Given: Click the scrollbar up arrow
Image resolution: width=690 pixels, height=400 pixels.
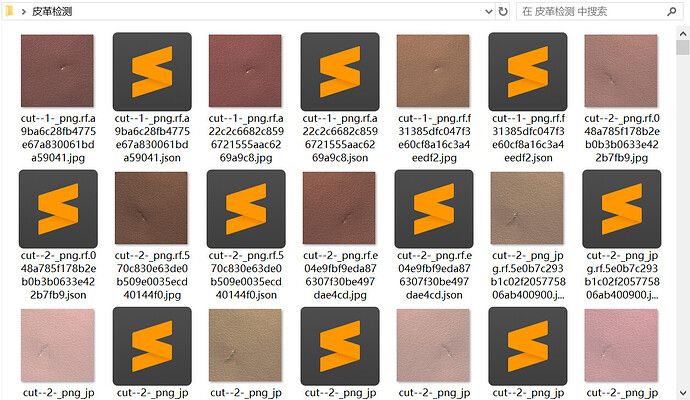Looking at the screenshot, I should pyautogui.click(x=683, y=33).
